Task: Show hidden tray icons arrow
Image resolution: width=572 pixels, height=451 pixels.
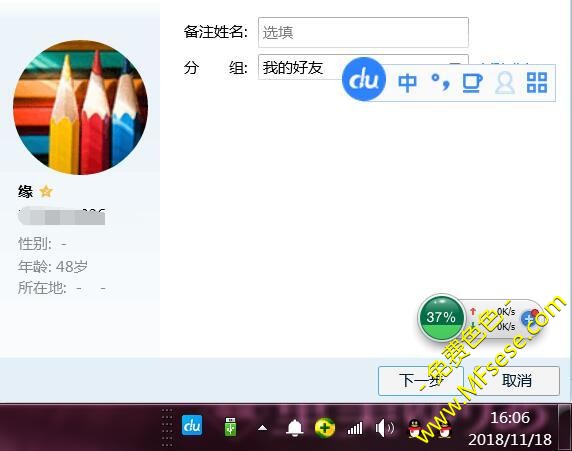Action: 262,428
